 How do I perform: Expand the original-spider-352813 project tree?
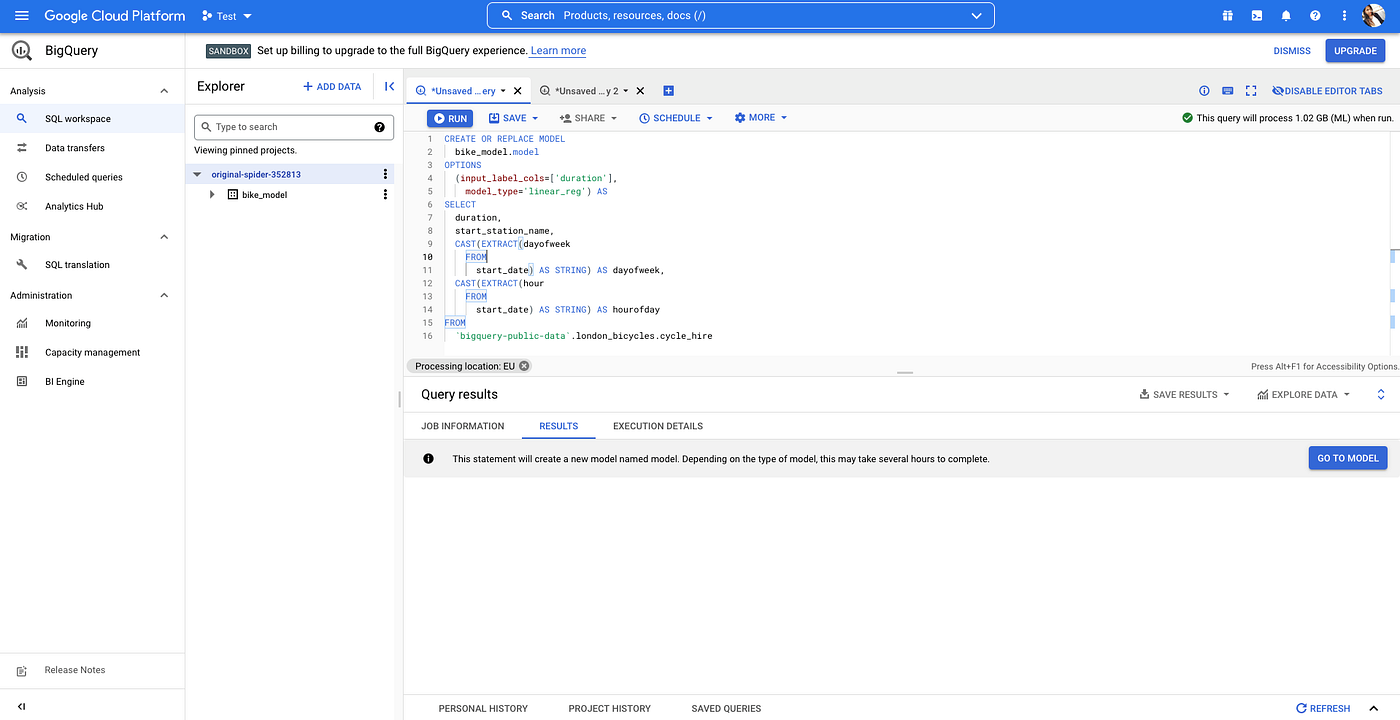(x=196, y=173)
